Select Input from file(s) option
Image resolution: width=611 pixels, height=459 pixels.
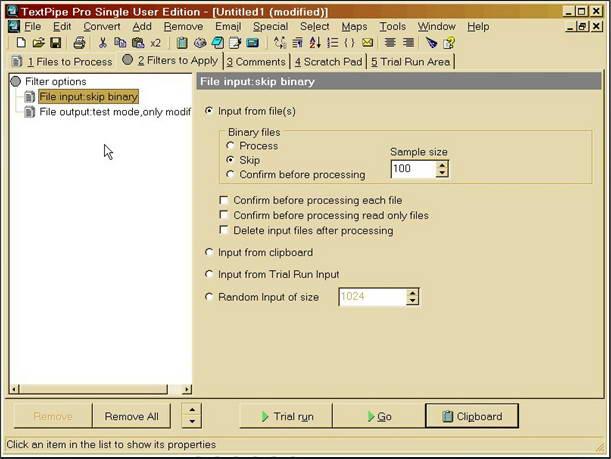click(x=209, y=111)
